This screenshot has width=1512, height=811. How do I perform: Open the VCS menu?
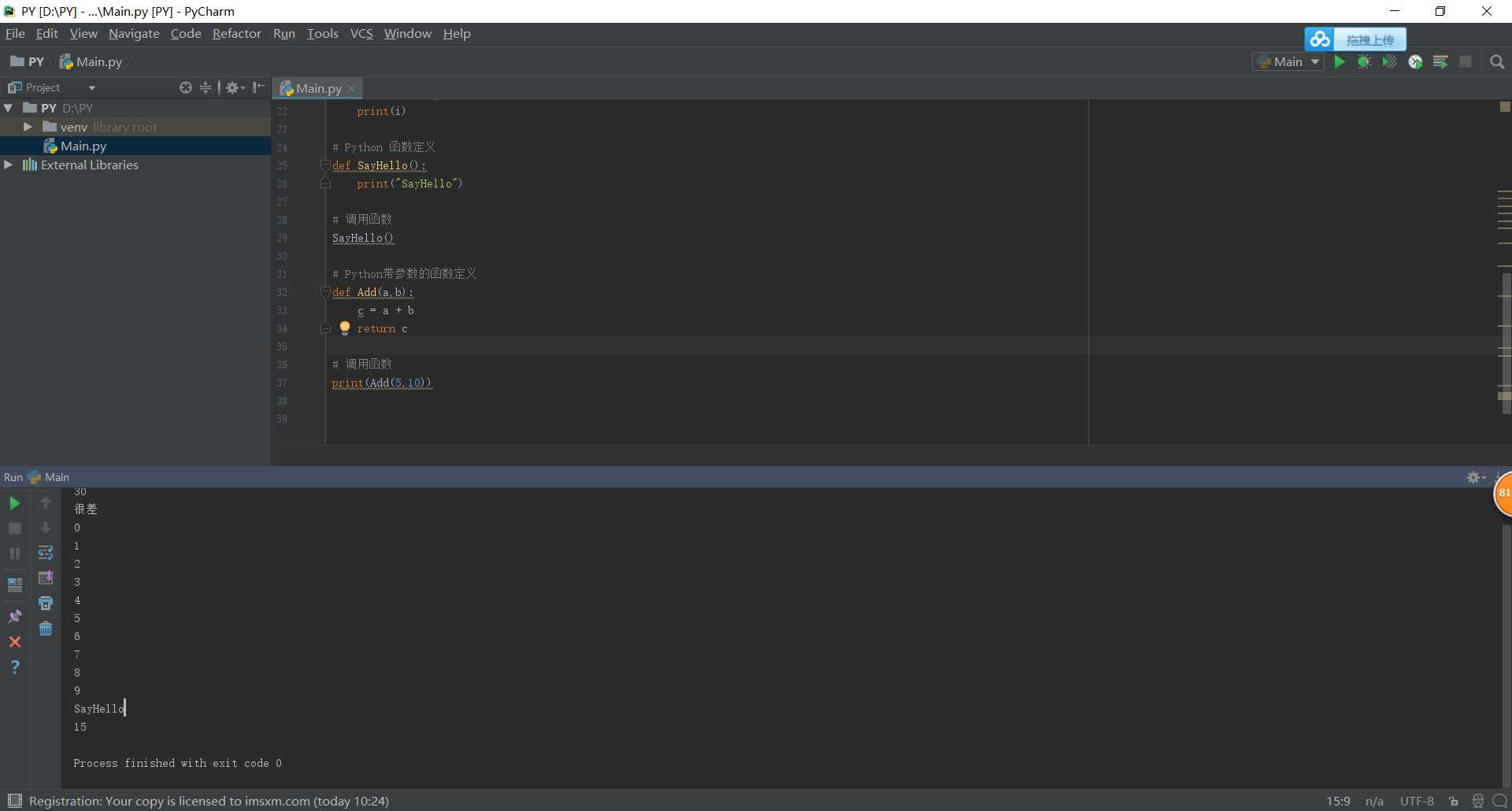point(361,33)
